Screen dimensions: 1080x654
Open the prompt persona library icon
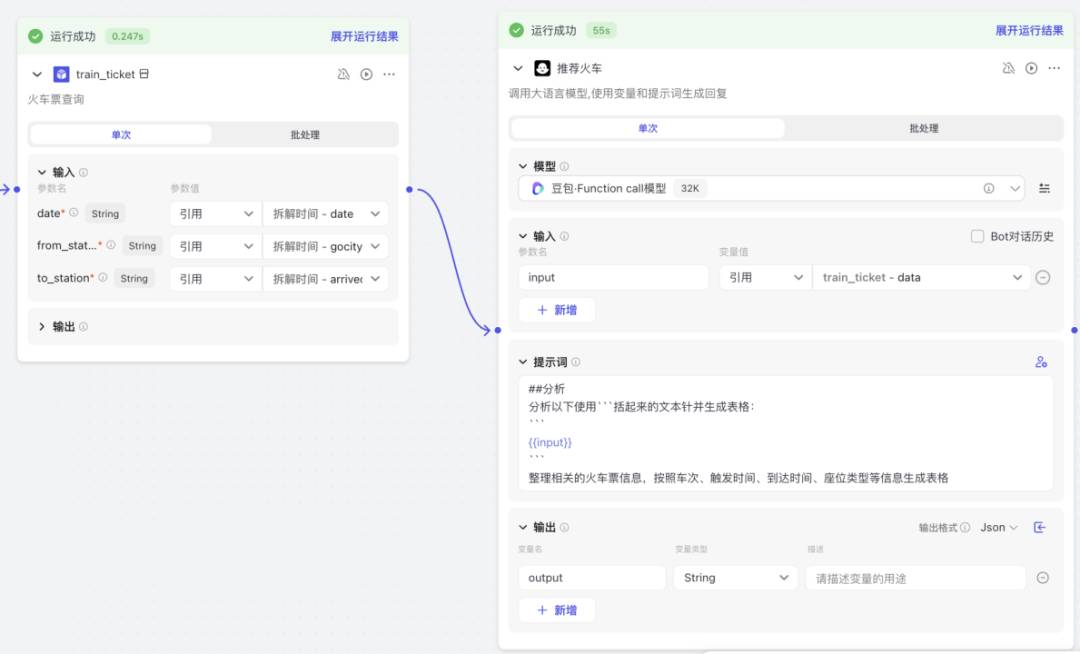1041,361
